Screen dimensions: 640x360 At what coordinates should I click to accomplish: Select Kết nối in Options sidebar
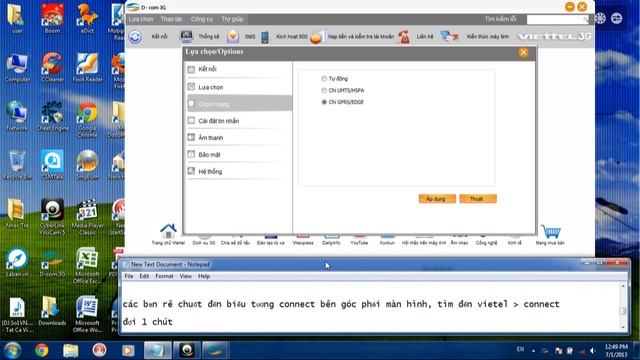point(239,69)
